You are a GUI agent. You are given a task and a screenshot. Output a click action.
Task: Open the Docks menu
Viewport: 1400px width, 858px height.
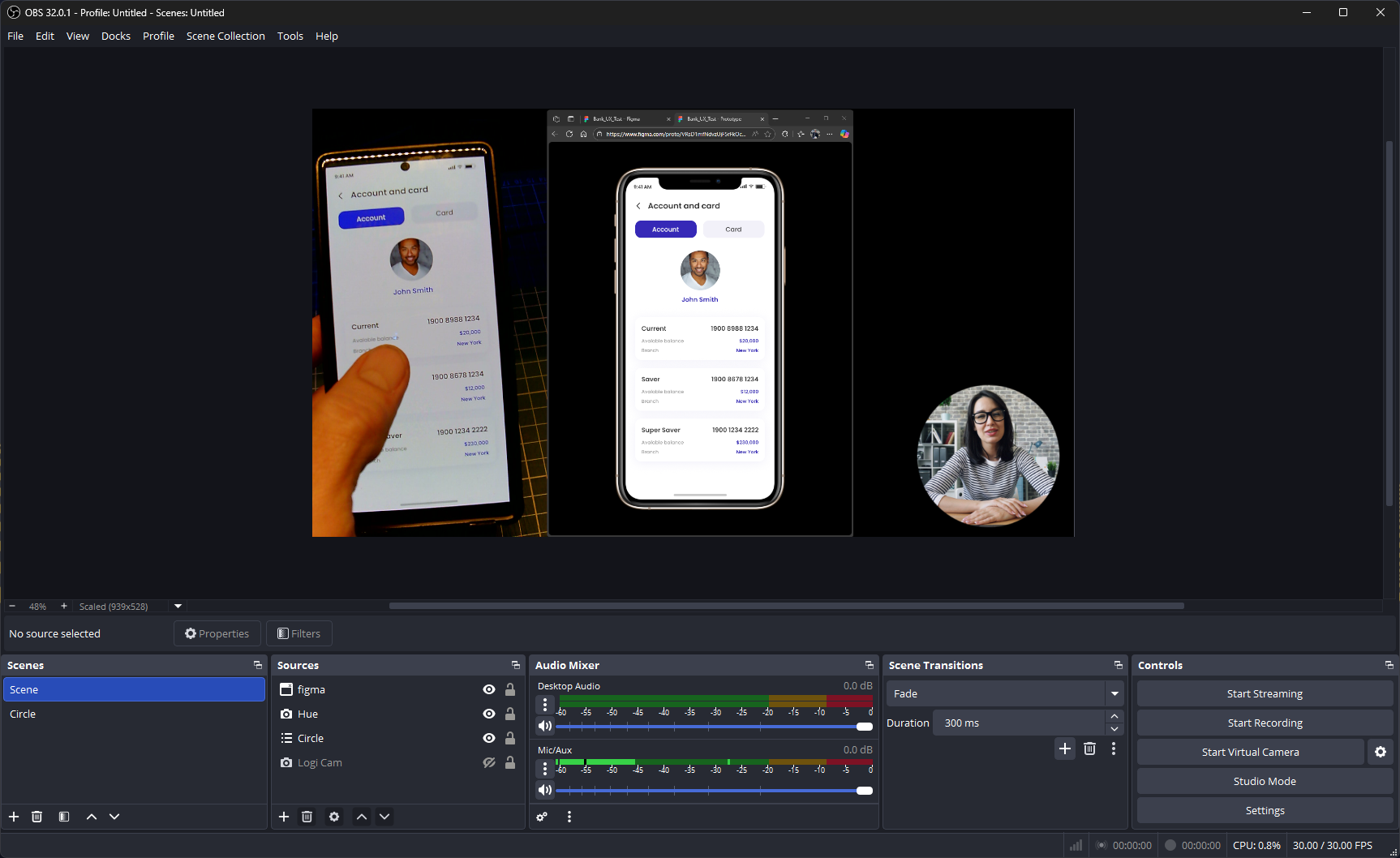[x=115, y=36]
